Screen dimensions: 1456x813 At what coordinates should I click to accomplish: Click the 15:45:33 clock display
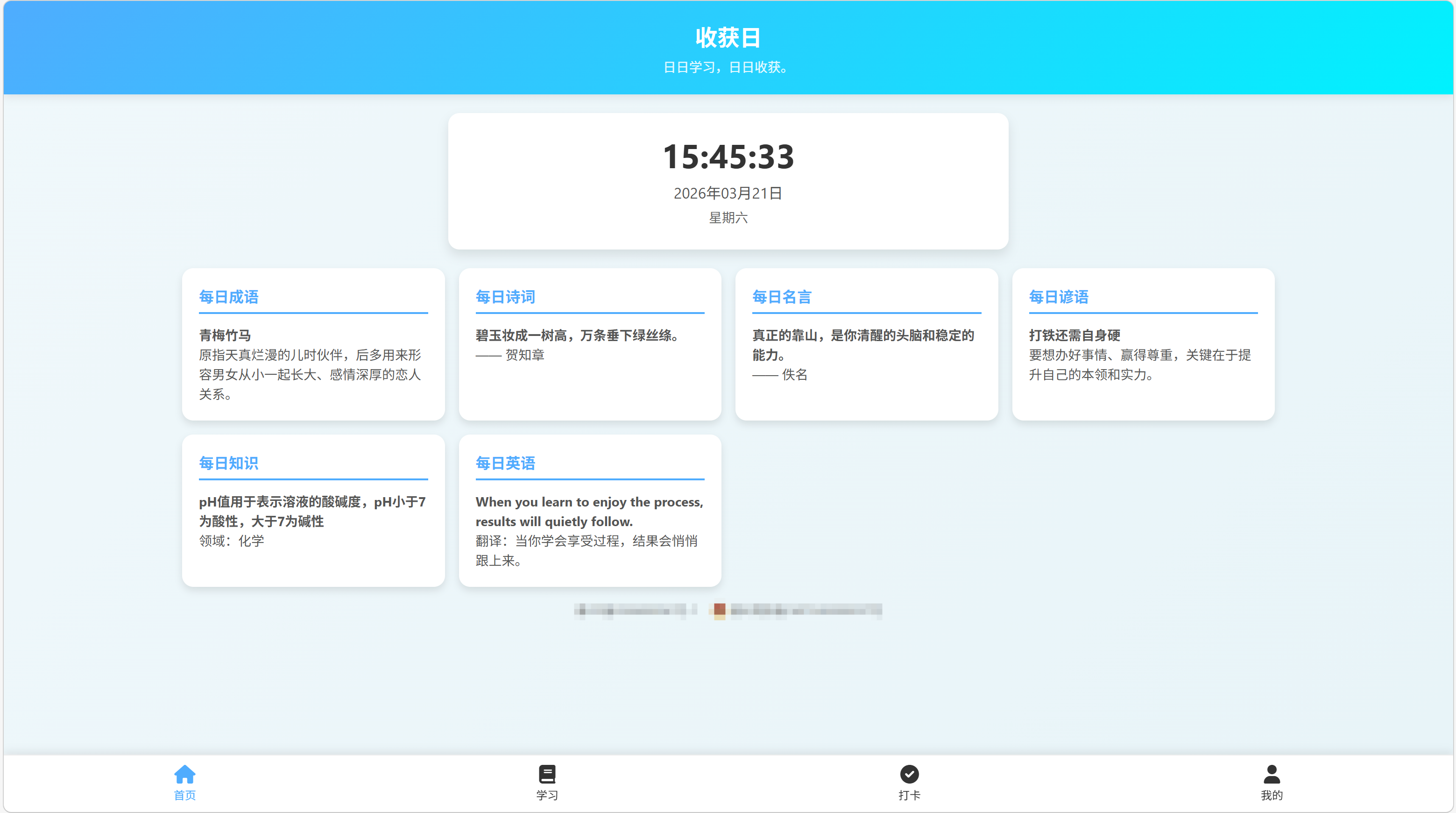[728, 157]
